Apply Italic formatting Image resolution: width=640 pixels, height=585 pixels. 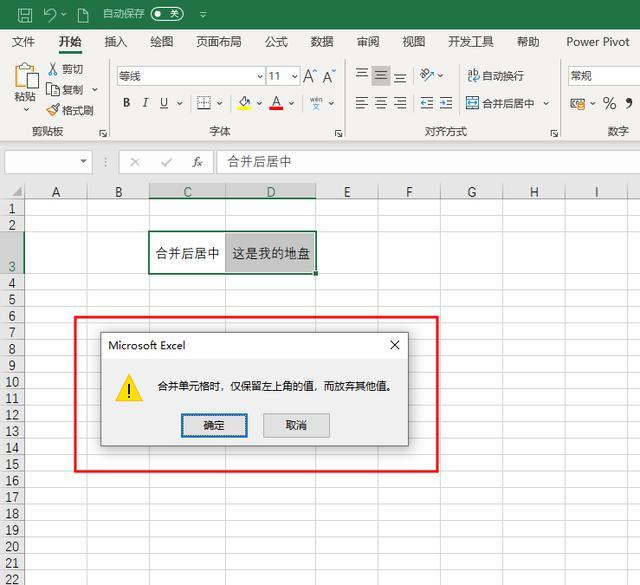pos(146,103)
